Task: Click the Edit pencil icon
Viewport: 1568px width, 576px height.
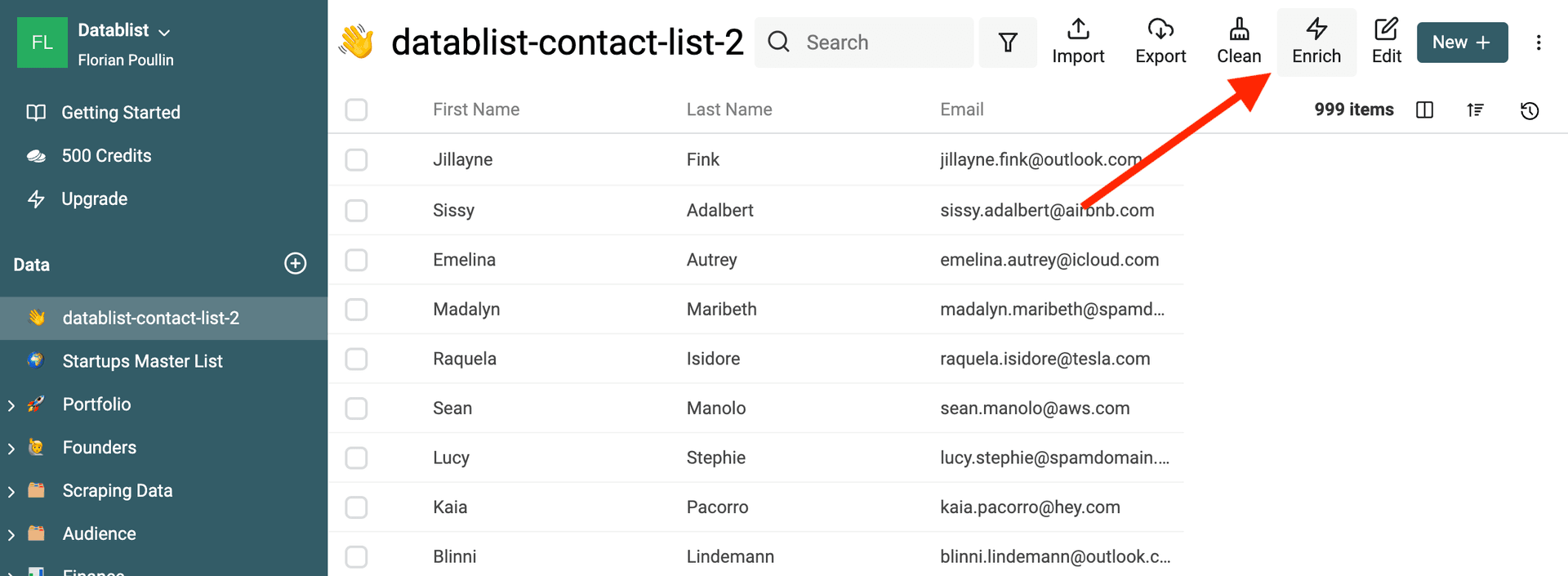Action: tap(1386, 30)
